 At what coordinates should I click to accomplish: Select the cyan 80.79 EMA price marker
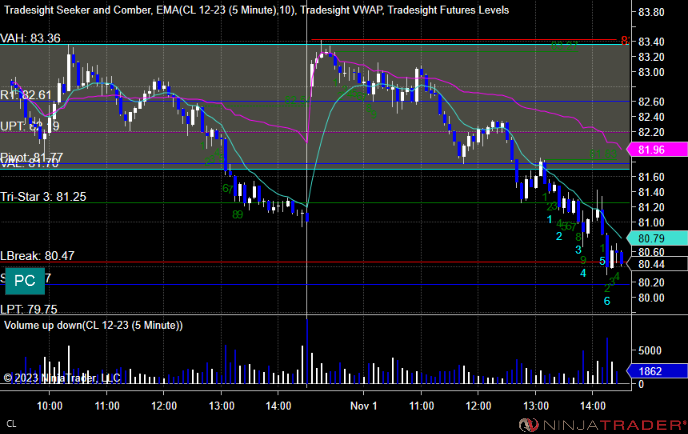click(657, 238)
